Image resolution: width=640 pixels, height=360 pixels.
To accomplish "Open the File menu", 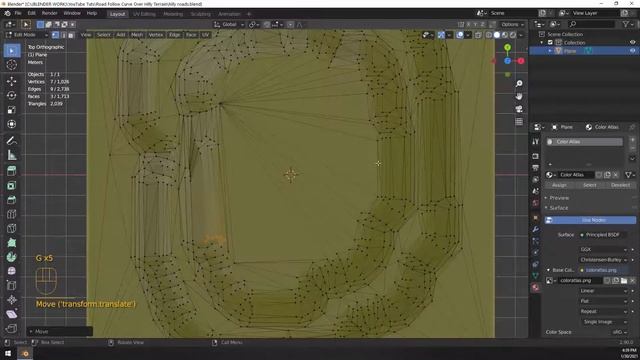I will coord(18,13).
